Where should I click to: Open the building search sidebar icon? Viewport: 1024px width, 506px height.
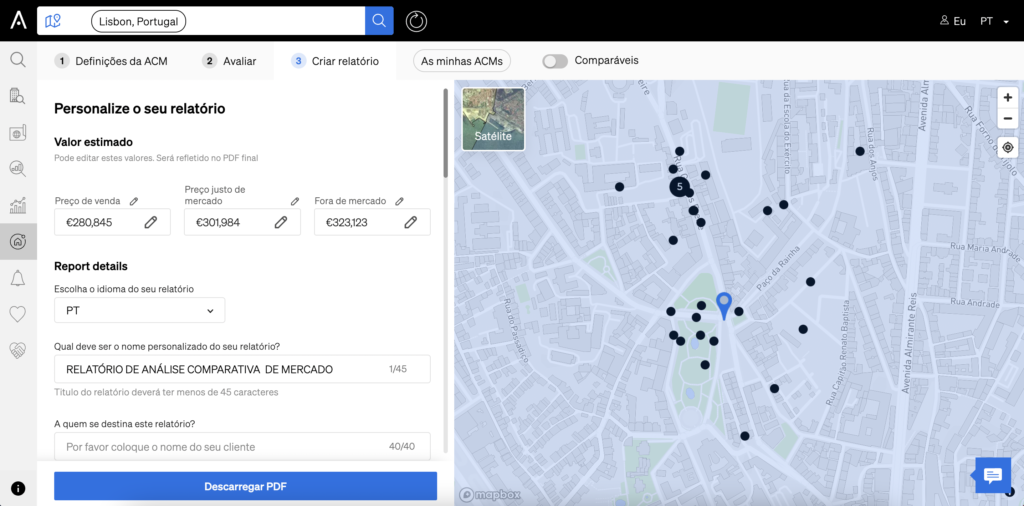18,97
